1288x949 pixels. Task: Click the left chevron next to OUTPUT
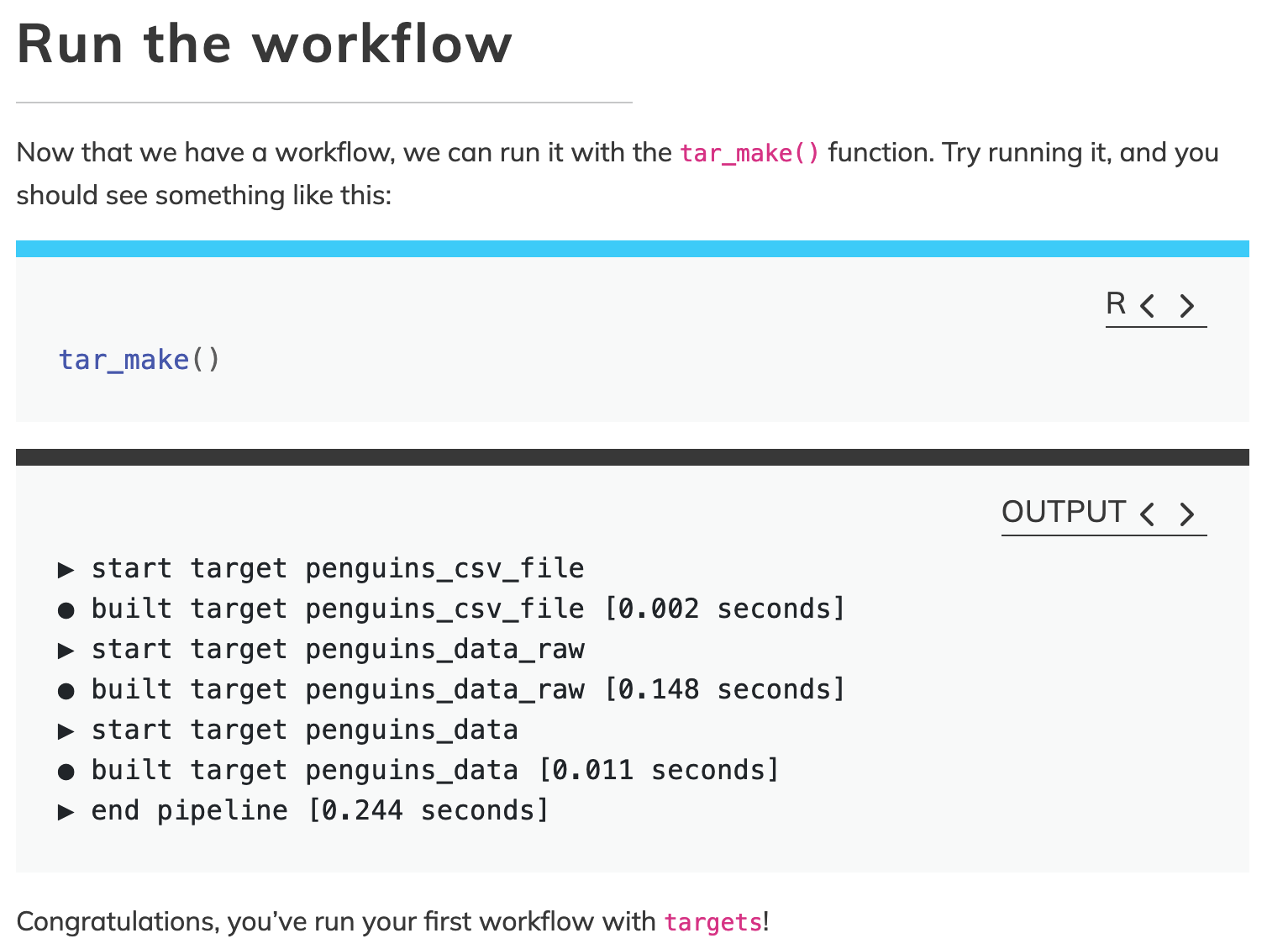pos(1148,514)
